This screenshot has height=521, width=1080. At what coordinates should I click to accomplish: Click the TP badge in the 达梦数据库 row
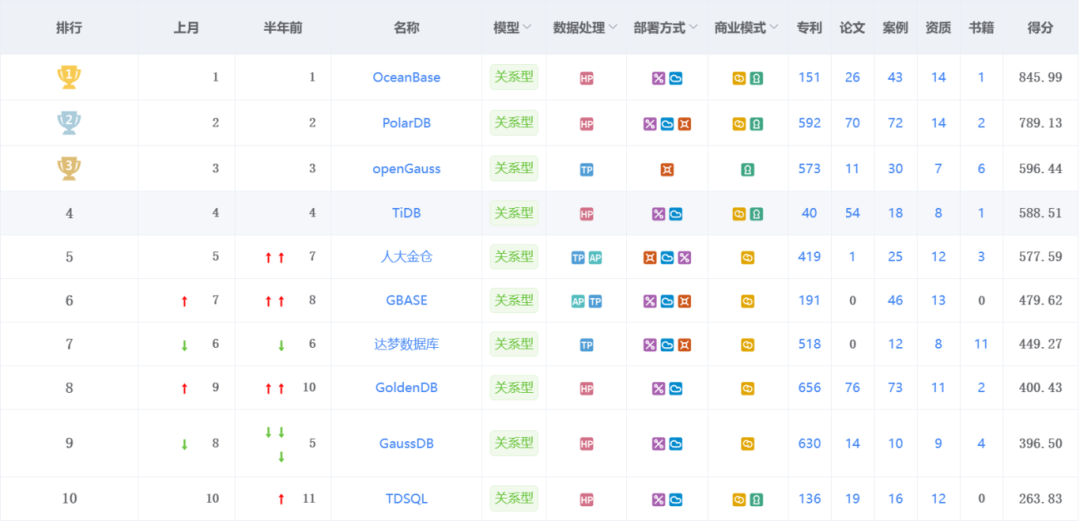(586, 345)
